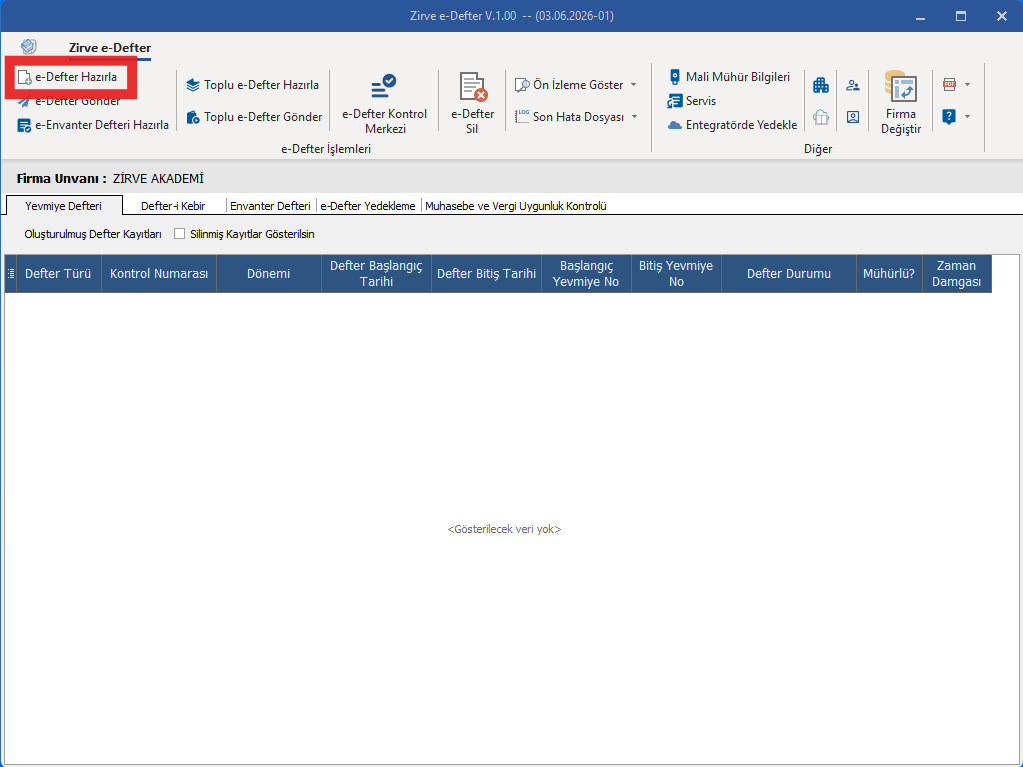Click the PDF icon in ribbon
Screen dimensions: 1023x767
pyautogui.click(x=949, y=84)
